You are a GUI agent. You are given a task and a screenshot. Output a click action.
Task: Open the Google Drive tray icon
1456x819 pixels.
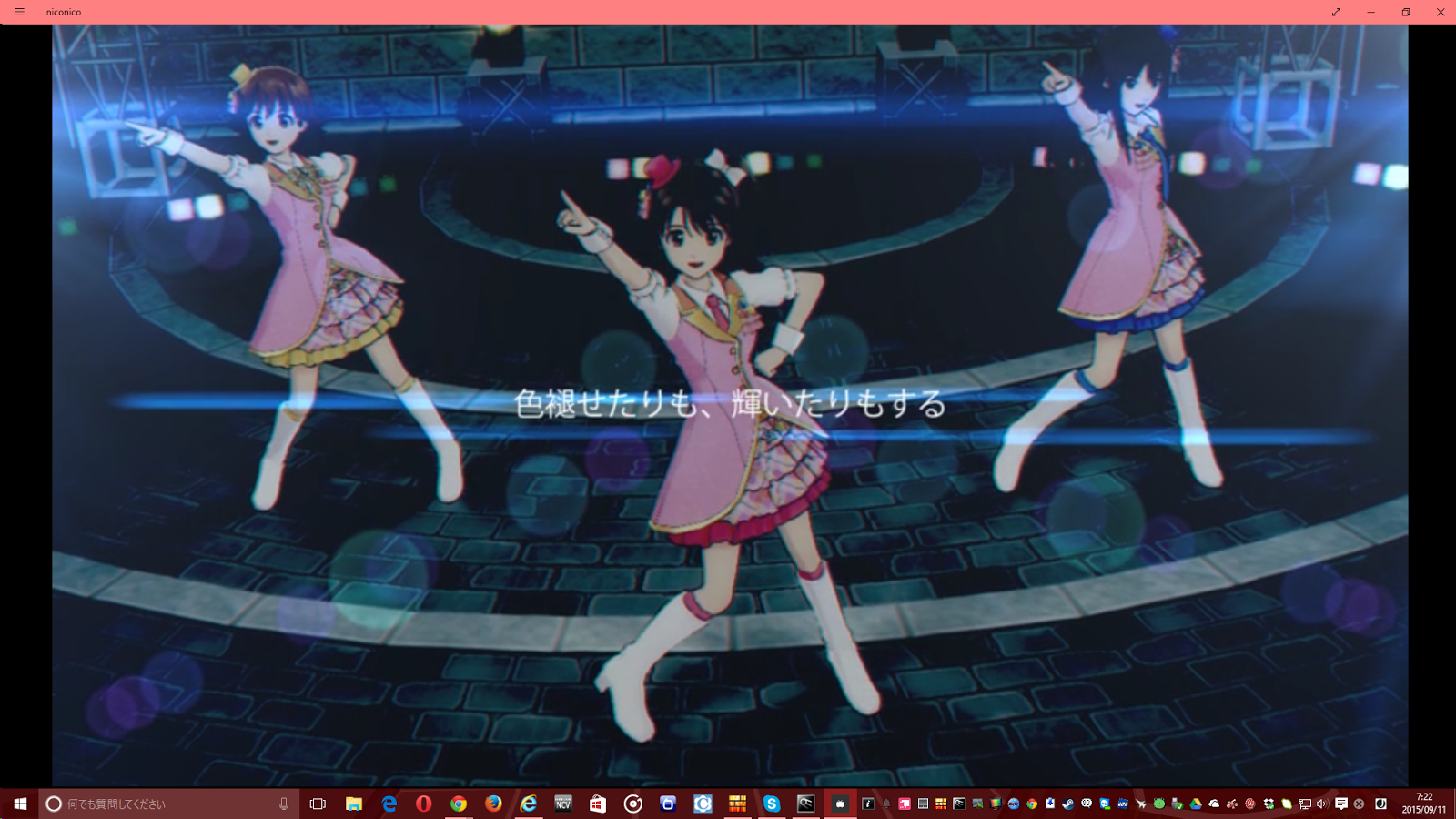click(1196, 804)
